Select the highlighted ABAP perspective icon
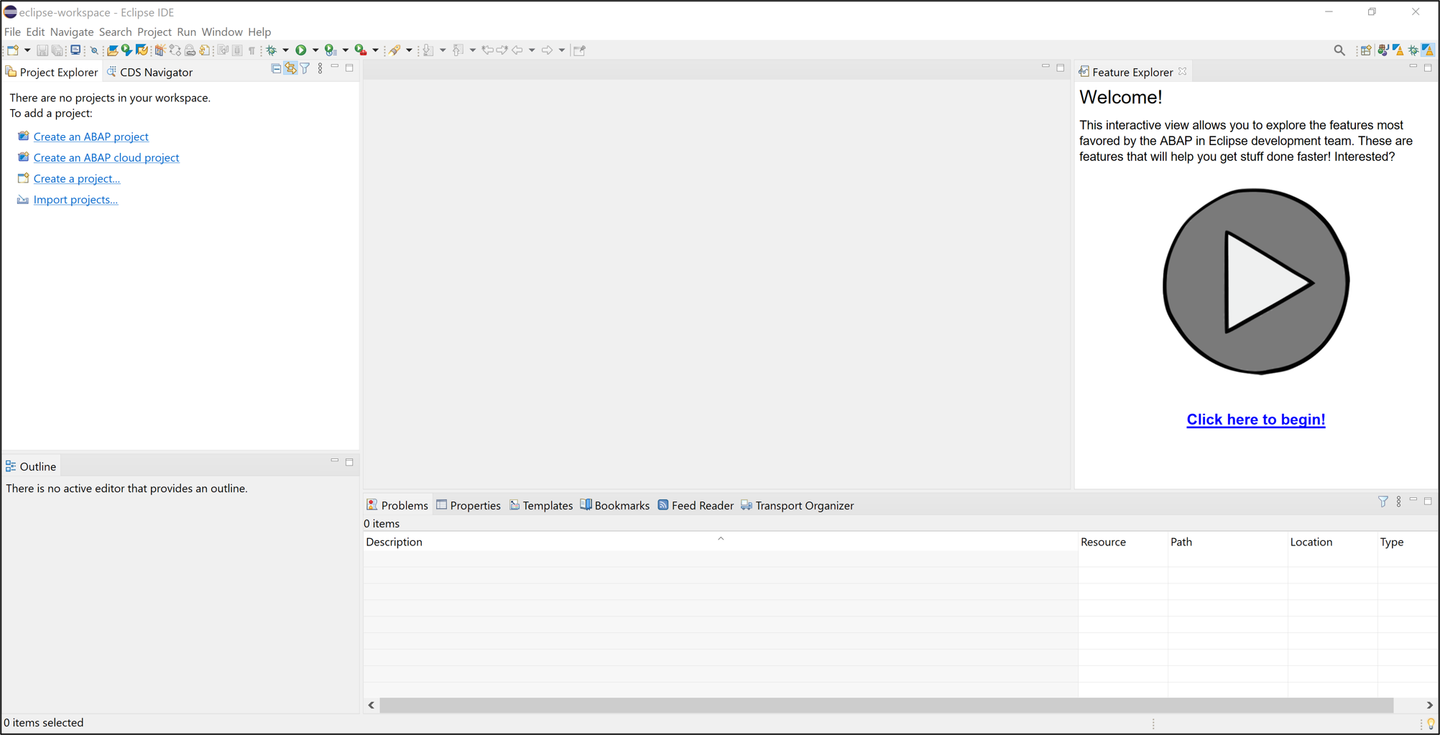The image size is (1440, 735). (x=1428, y=50)
